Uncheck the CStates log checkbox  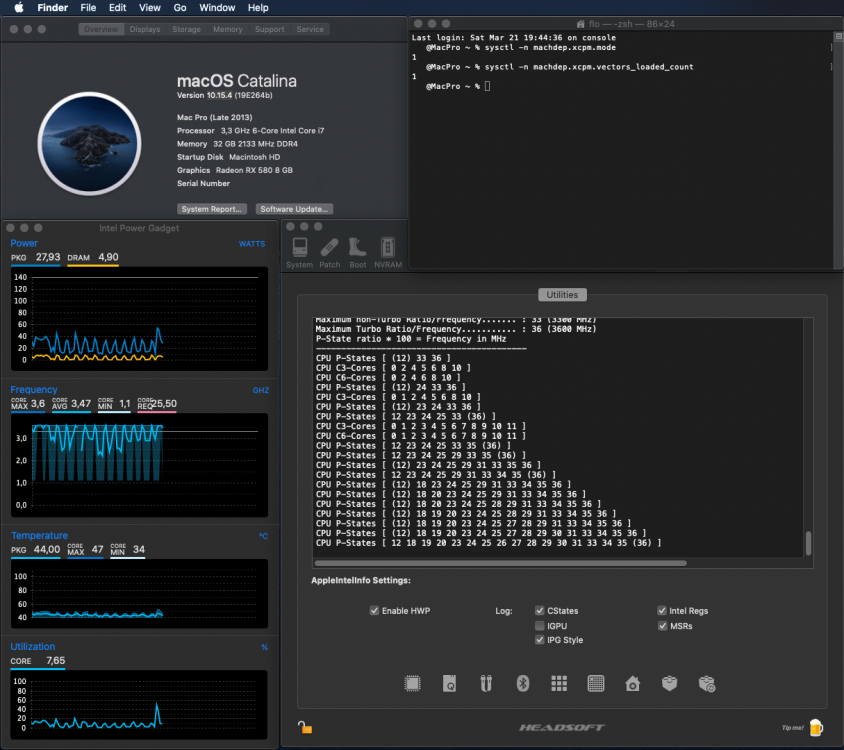(x=539, y=611)
